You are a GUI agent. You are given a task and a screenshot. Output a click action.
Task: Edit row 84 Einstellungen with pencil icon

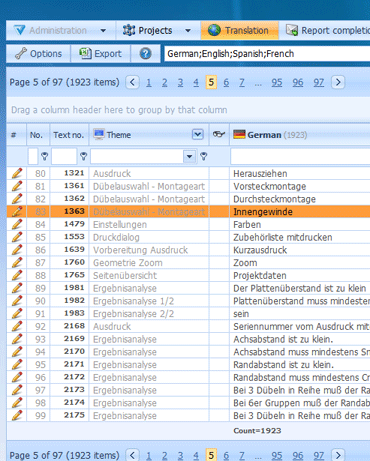point(17,224)
